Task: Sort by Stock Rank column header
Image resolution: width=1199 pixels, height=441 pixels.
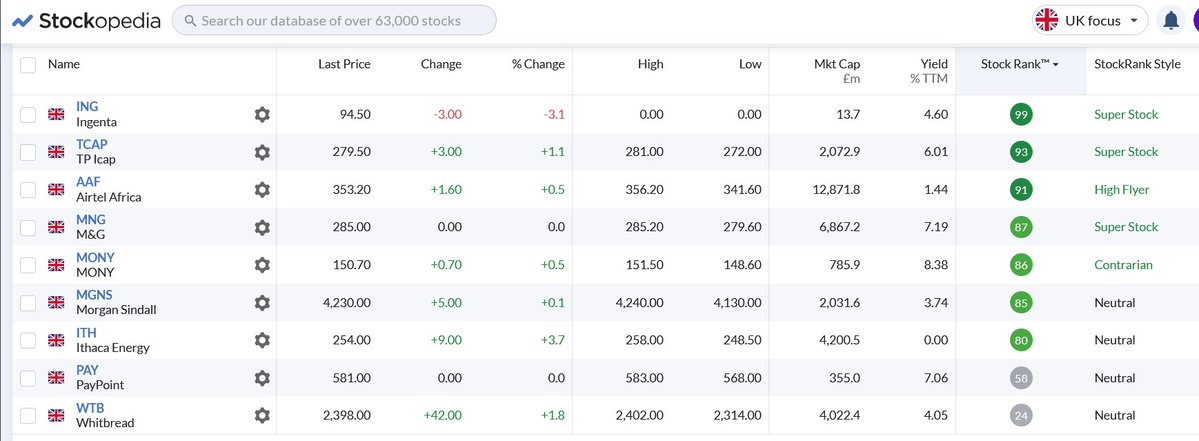Action: click(x=1020, y=65)
